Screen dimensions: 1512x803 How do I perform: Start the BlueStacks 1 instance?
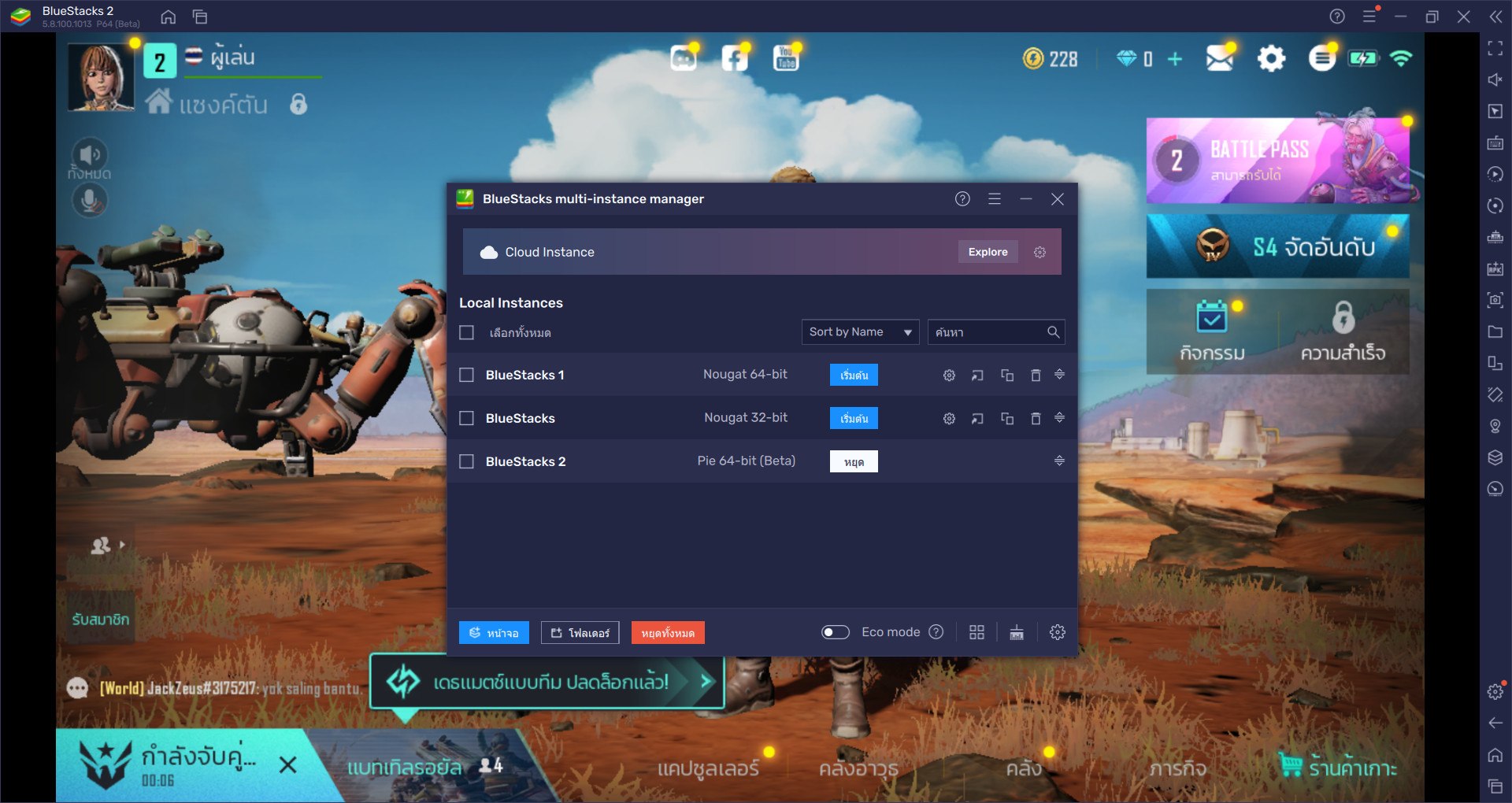[854, 375]
